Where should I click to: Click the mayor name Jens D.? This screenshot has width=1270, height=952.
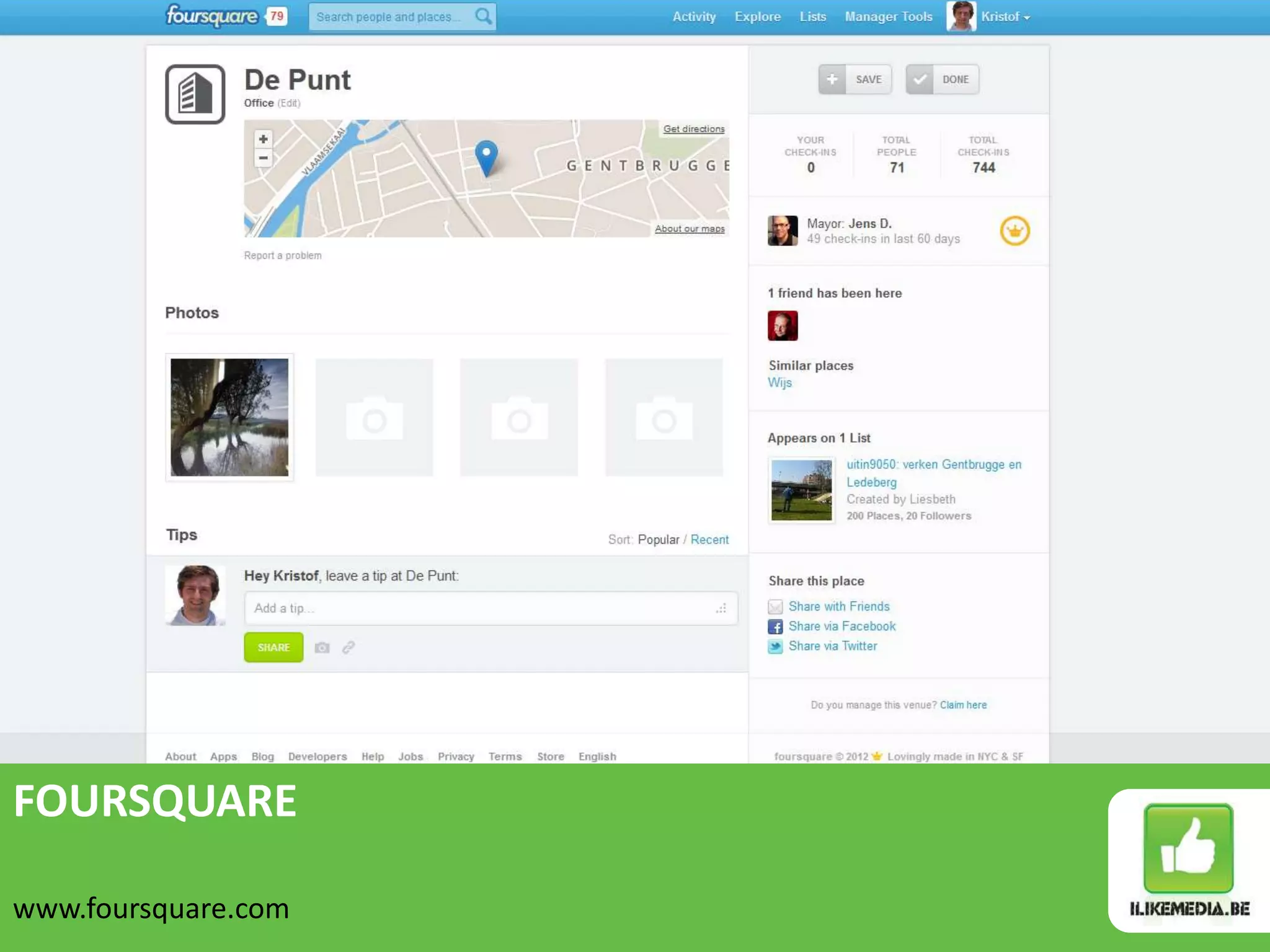point(869,224)
